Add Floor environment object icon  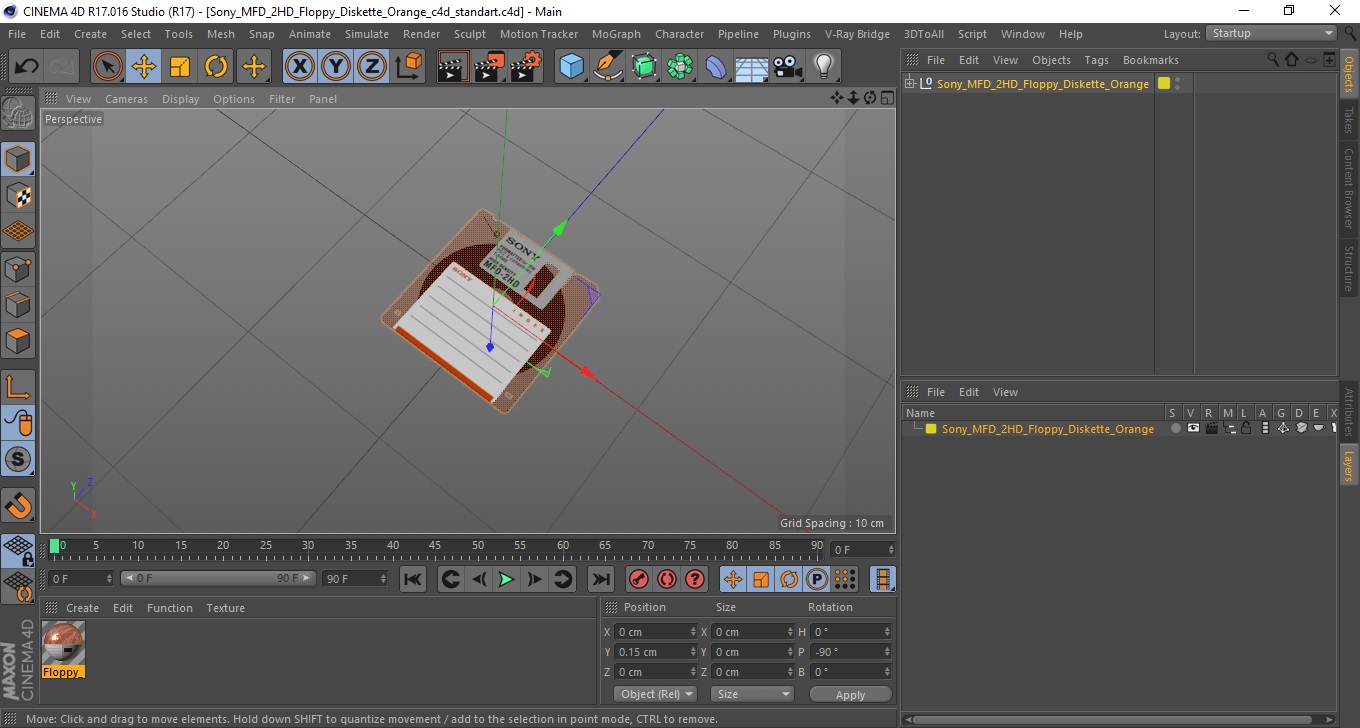click(x=751, y=67)
